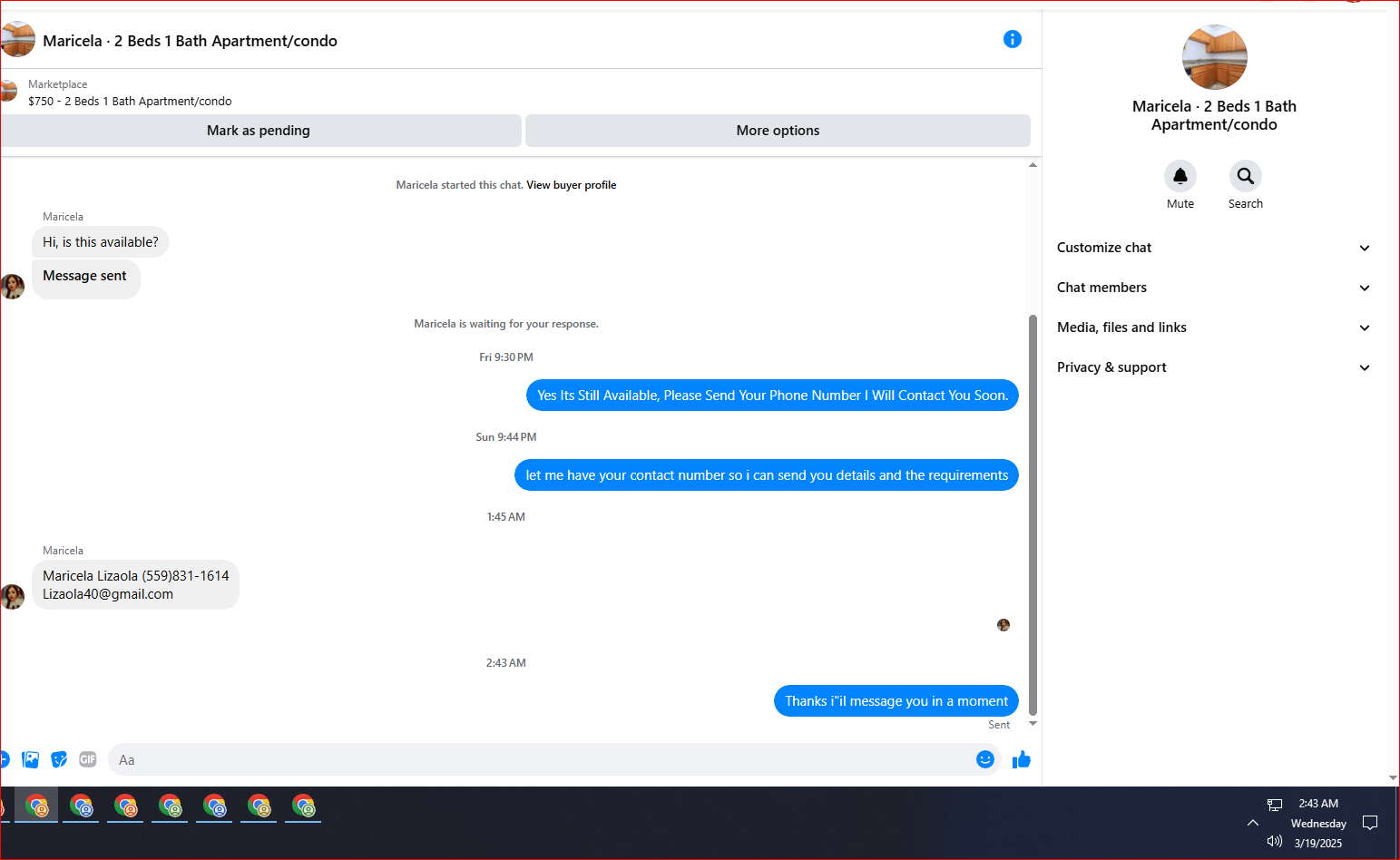Show hidden system tray icons

tap(1253, 823)
